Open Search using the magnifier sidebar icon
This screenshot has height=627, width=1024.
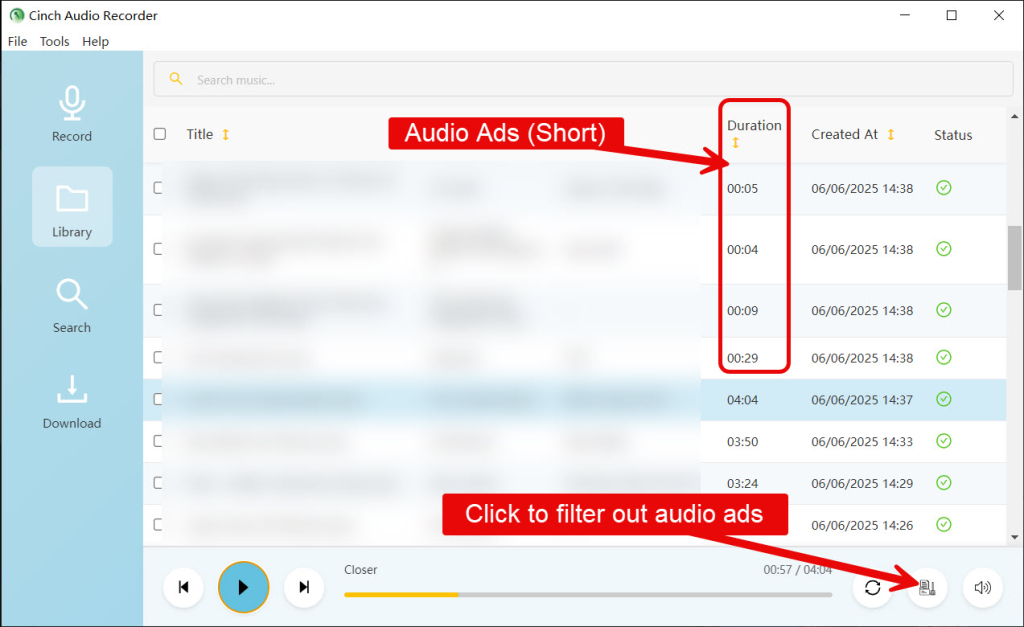coord(71,303)
